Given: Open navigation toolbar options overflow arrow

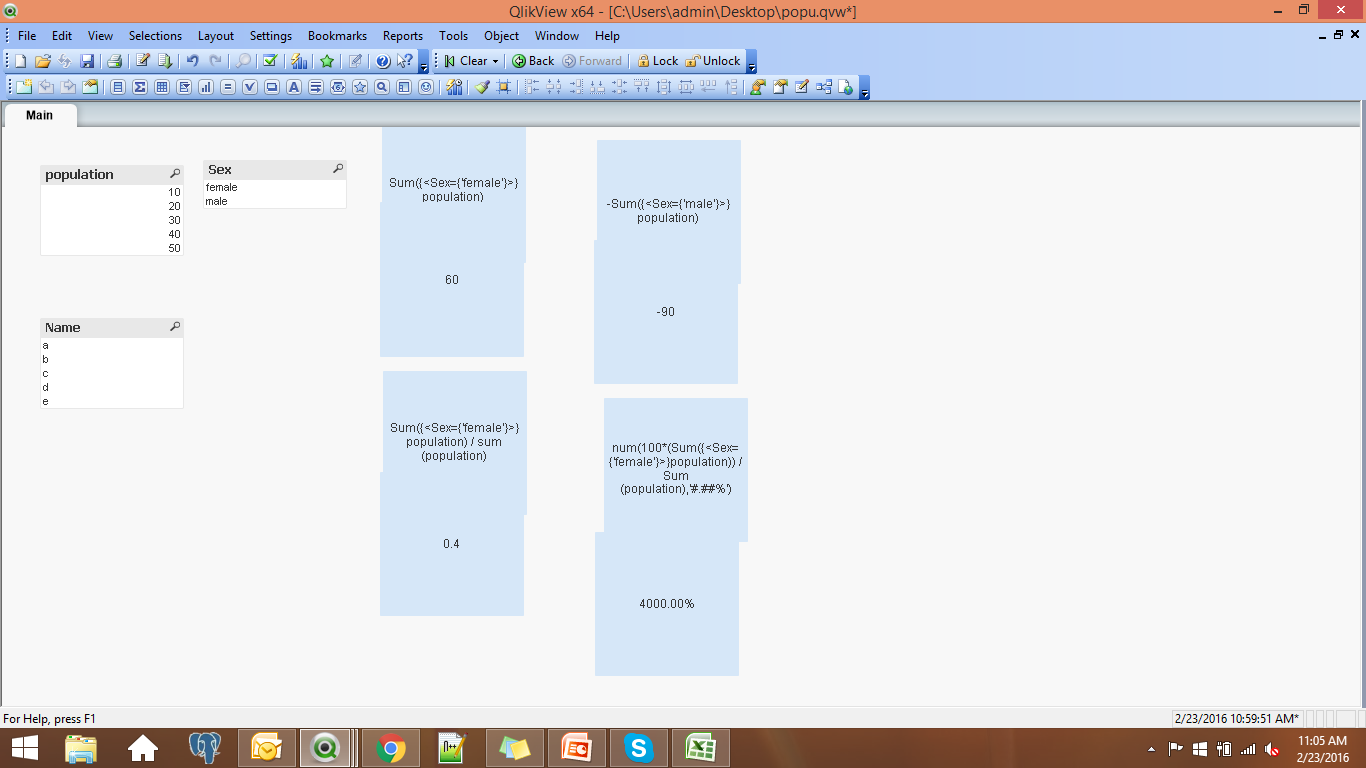Looking at the screenshot, I should coord(752,62).
